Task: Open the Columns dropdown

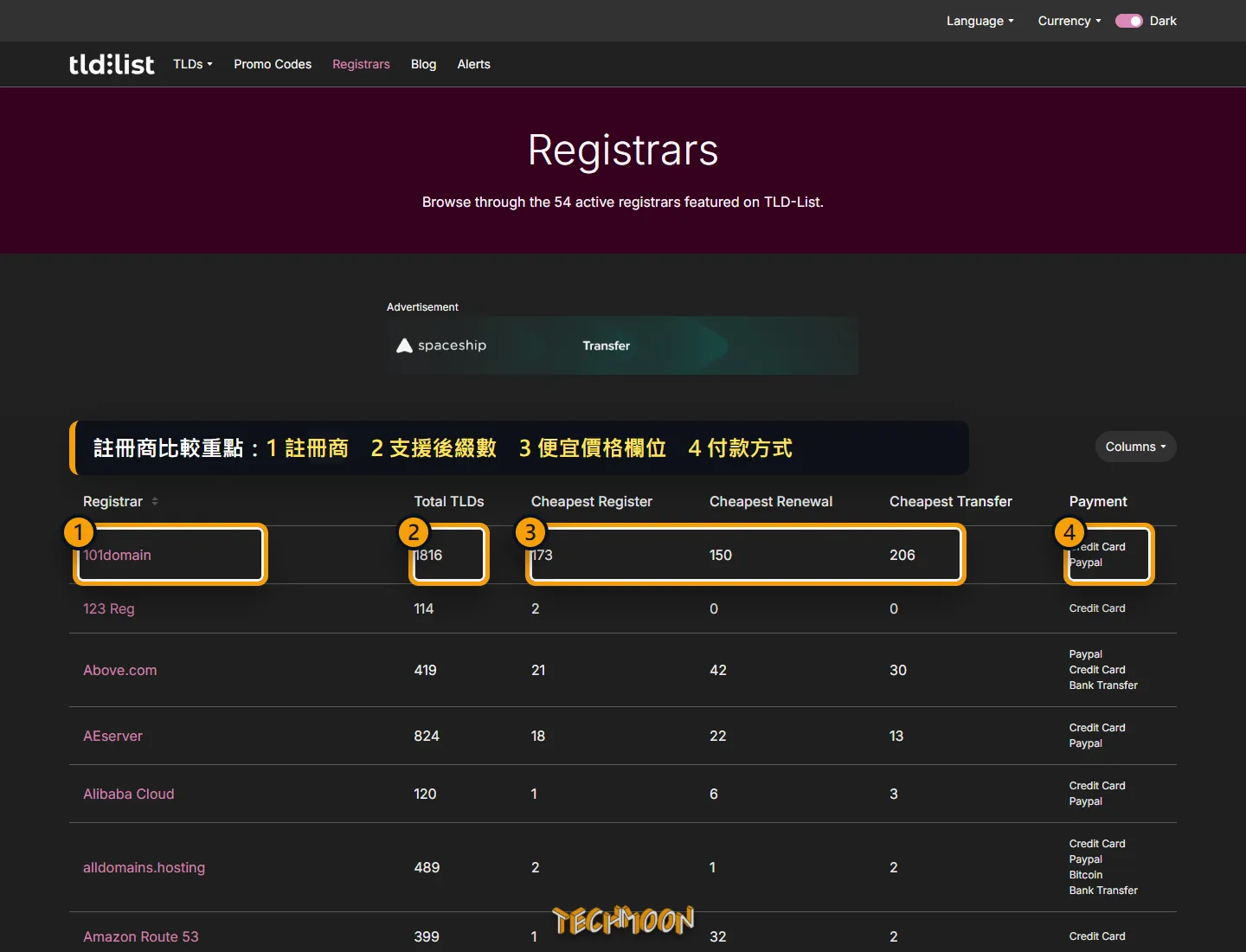Action: 1135,447
